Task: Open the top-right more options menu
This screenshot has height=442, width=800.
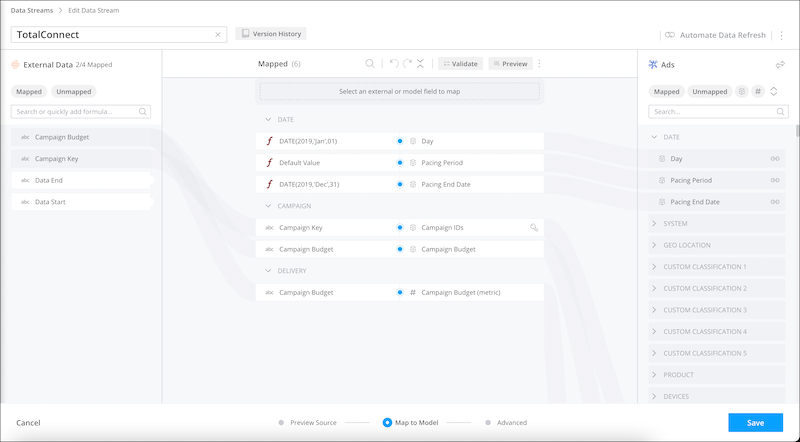Action: point(782,35)
